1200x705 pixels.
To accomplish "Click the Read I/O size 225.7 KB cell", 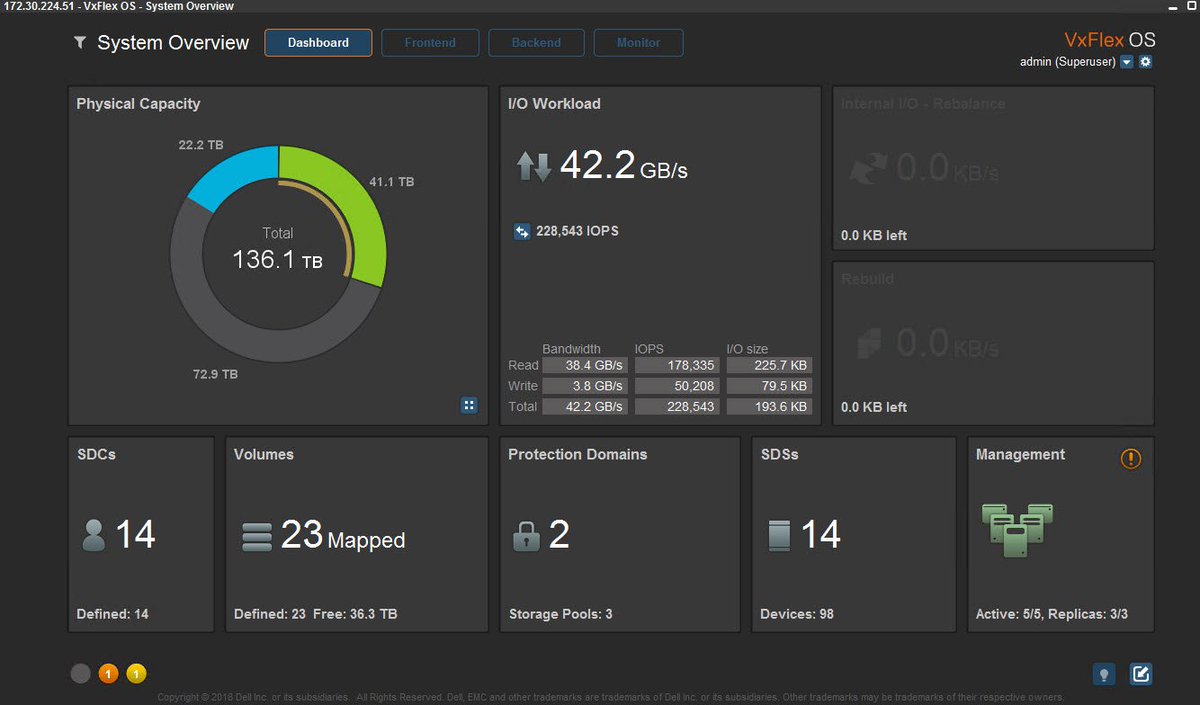I will click(x=769, y=366).
